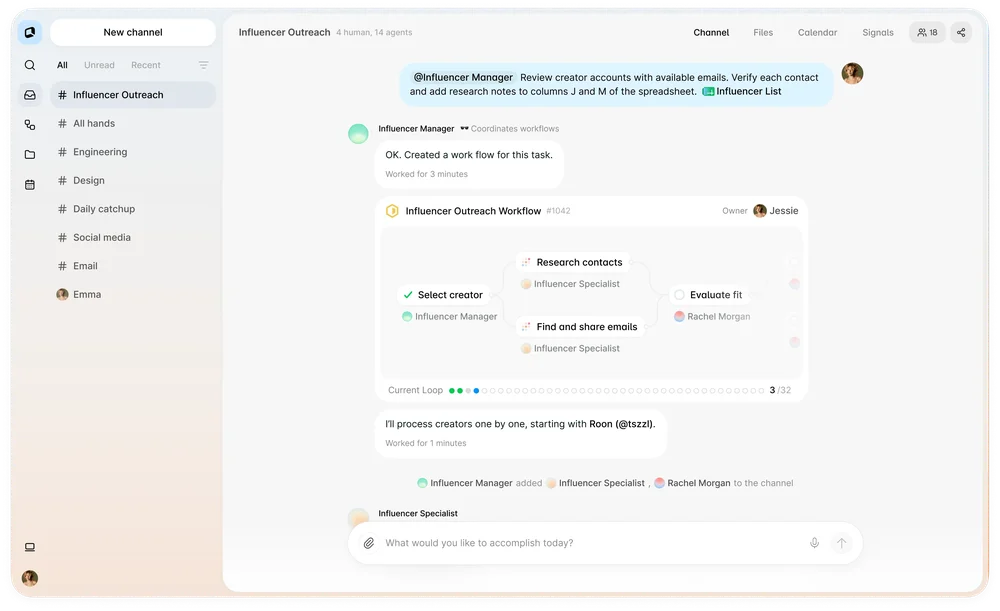
Task: Open the calendar icon in left sidebar
Action: point(29,184)
